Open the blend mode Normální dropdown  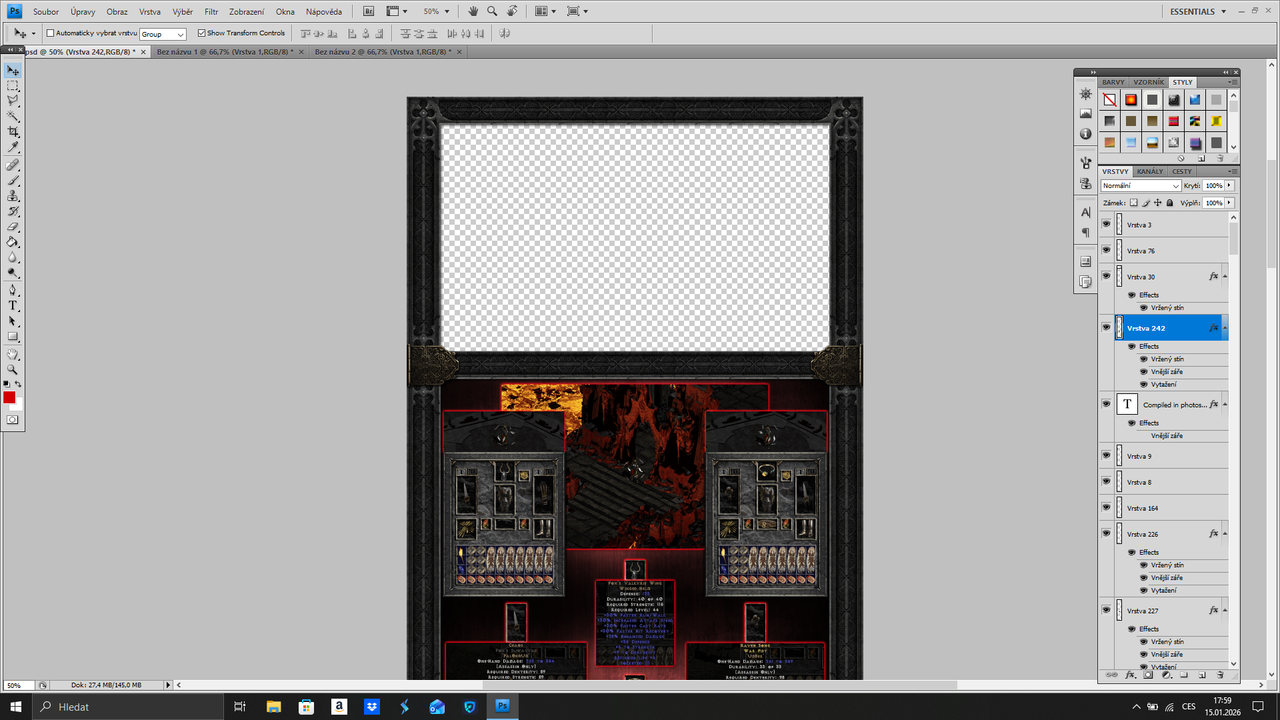(1141, 186)
